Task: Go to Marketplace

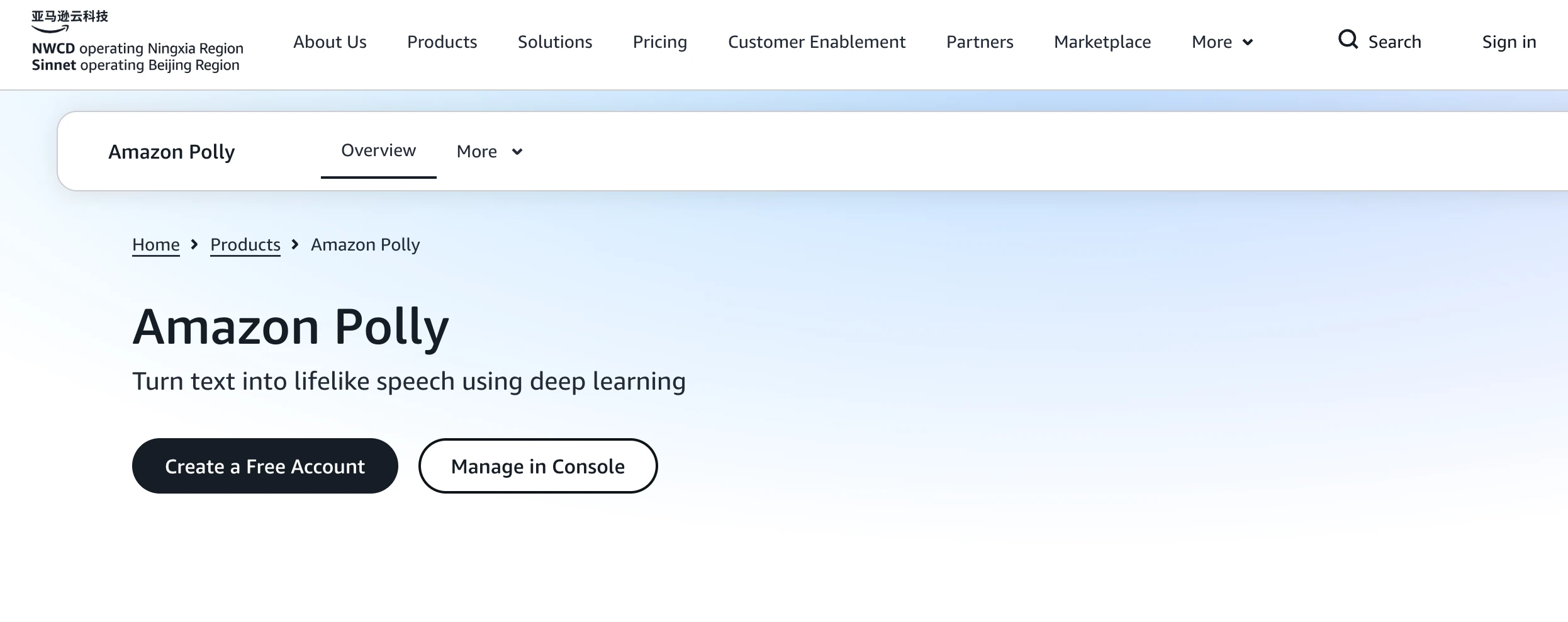Action: [x=1102, y=42]
